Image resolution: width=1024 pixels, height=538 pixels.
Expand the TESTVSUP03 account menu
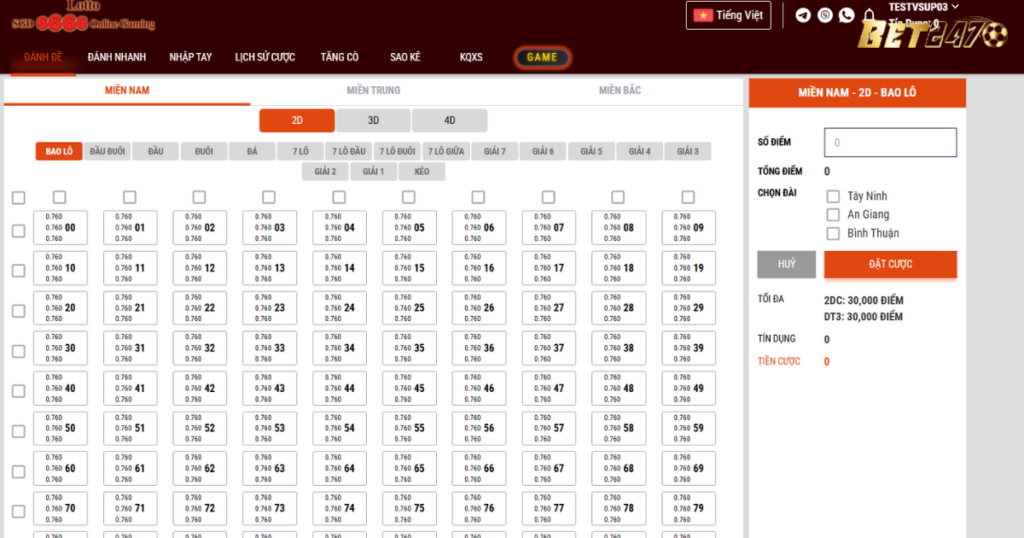(923, 7)
